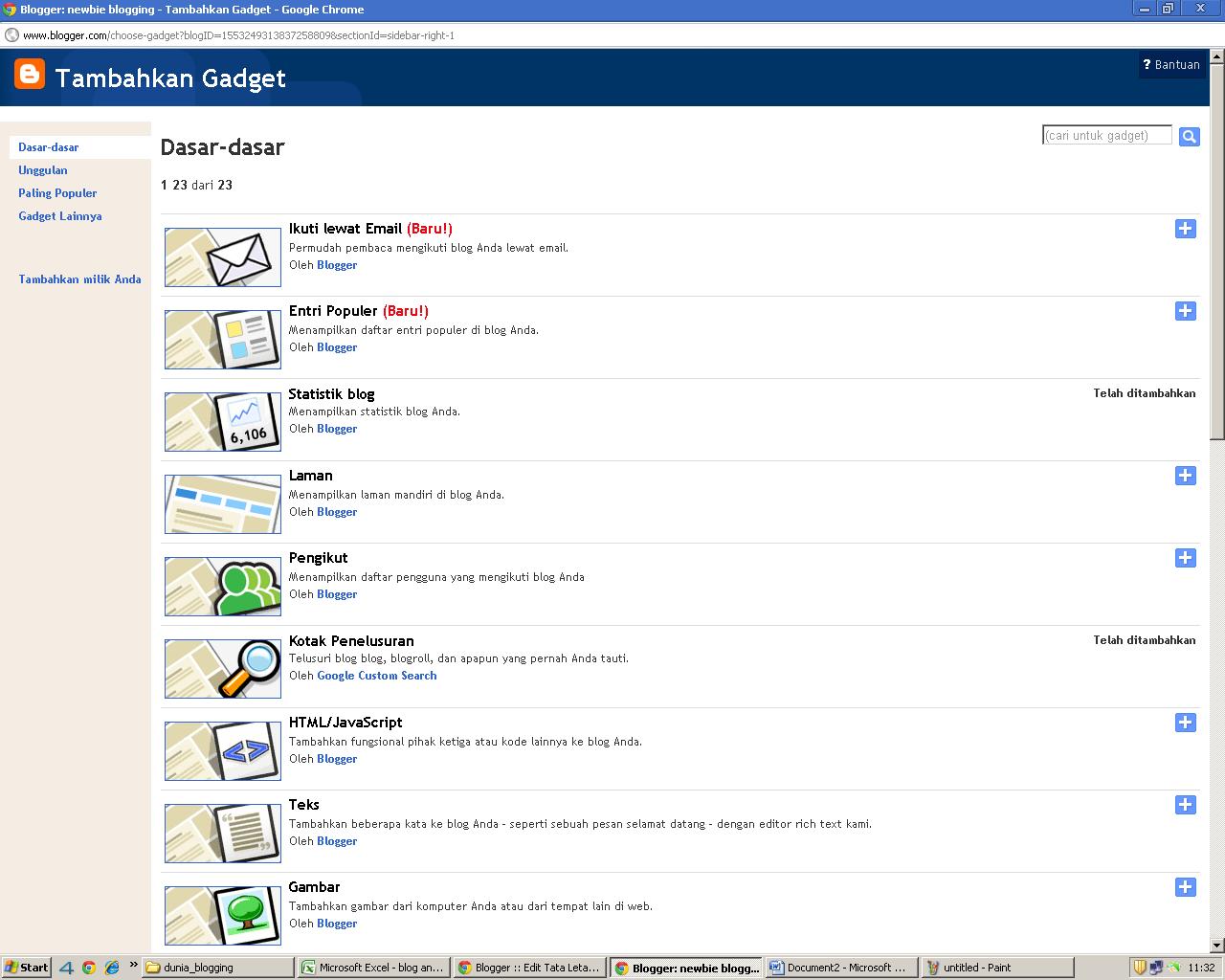Add the Pengikut gadget plus icon
The width and height of the screenshot is (1225, 980).
tap(1185, 558)
